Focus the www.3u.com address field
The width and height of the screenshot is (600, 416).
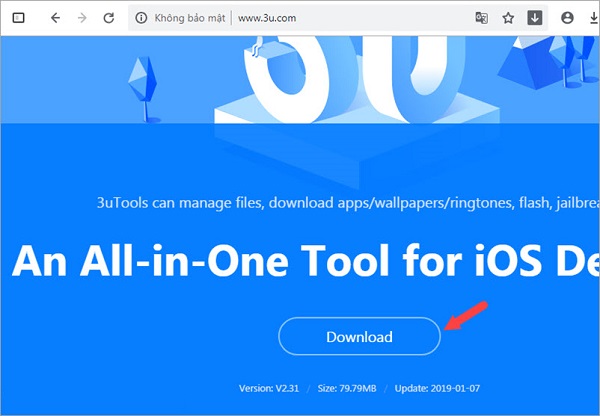(268, 18)
